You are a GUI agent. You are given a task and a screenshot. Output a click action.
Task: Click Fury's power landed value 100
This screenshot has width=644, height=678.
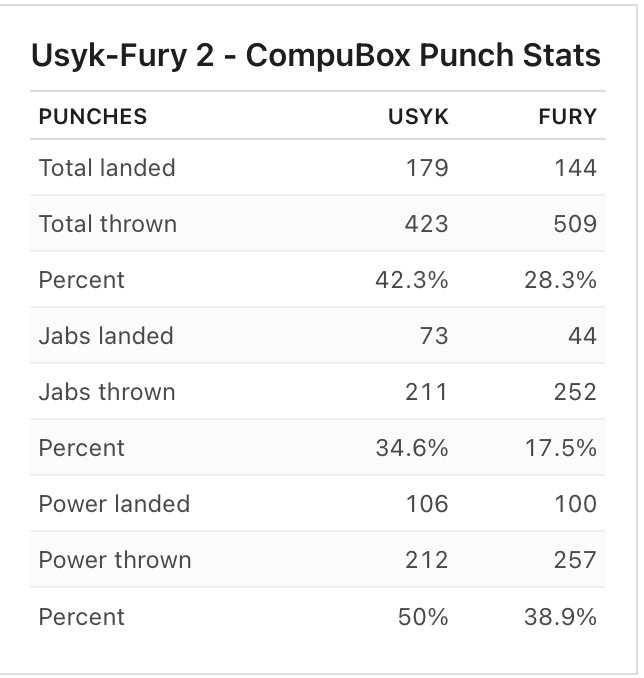pyautogui.click(x=576, y=504)
